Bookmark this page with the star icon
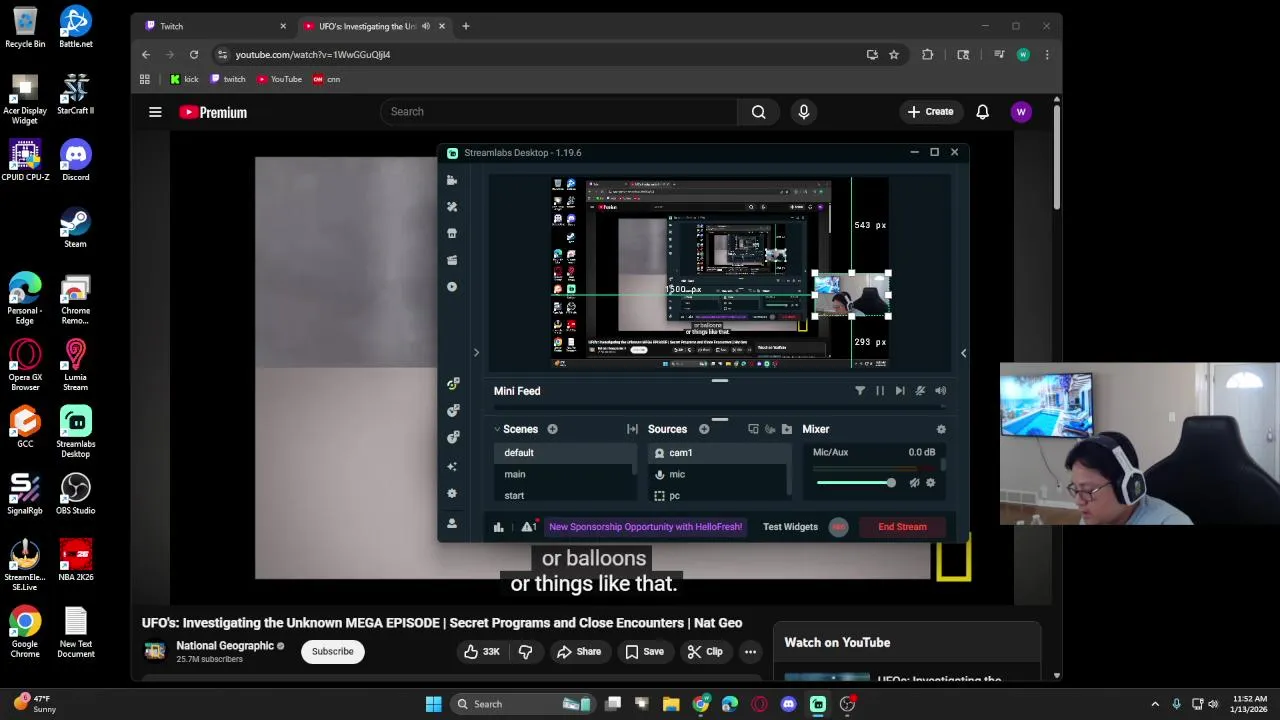The width and height of the screenshot is (1280, 720). 894,55
